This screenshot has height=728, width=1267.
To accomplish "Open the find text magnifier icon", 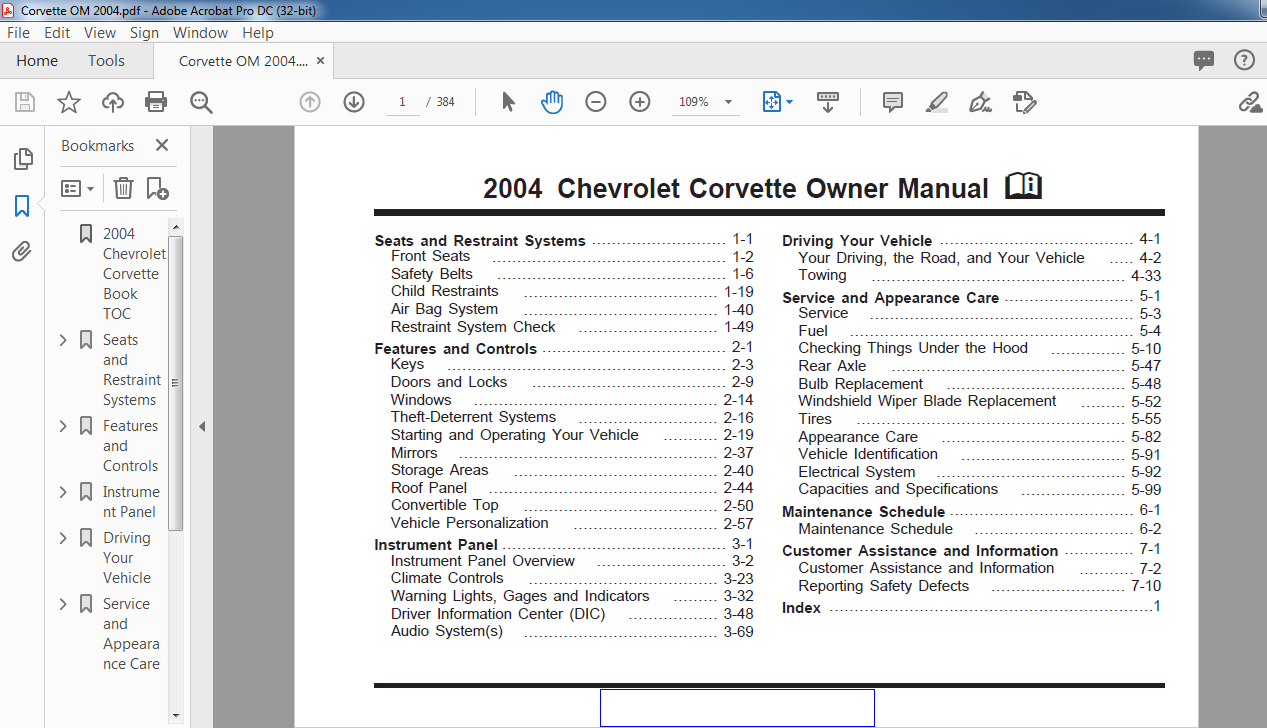I will pyautogui.click(x=201, y=102).
